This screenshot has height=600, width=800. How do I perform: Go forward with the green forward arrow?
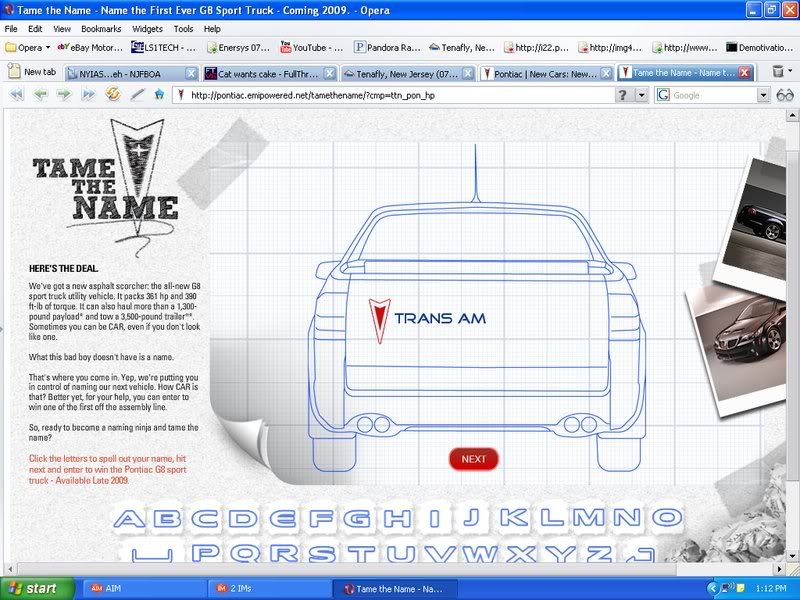tap(64, 94)
